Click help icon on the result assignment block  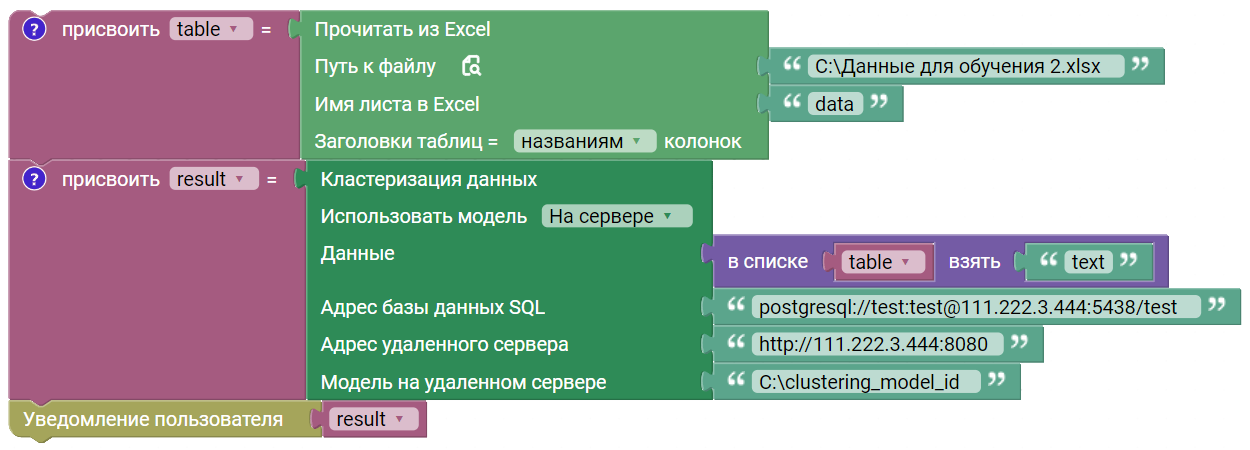tap(34, 180)
